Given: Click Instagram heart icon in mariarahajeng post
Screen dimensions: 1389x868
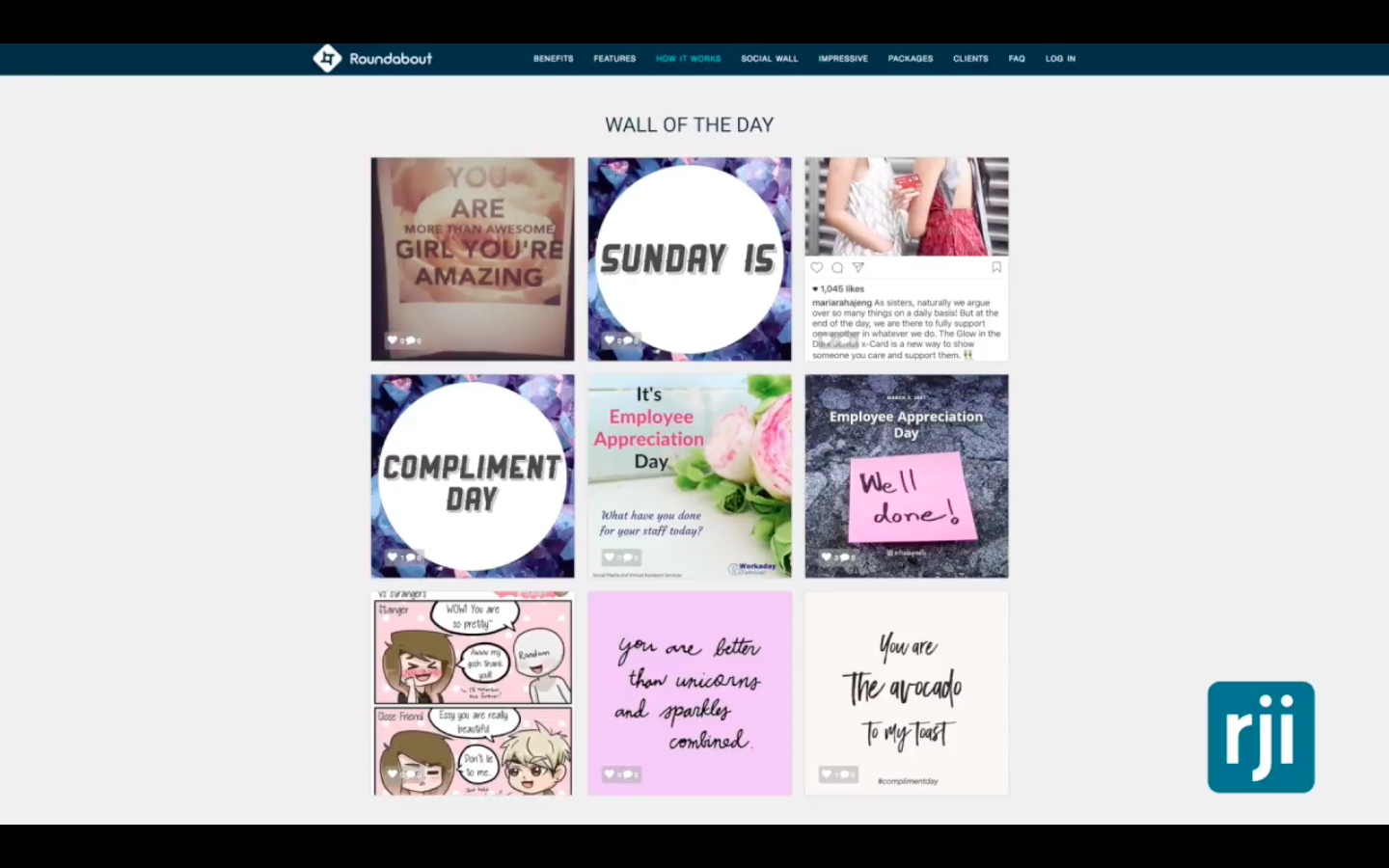Looking at the screenshot, I should point(817,268).
